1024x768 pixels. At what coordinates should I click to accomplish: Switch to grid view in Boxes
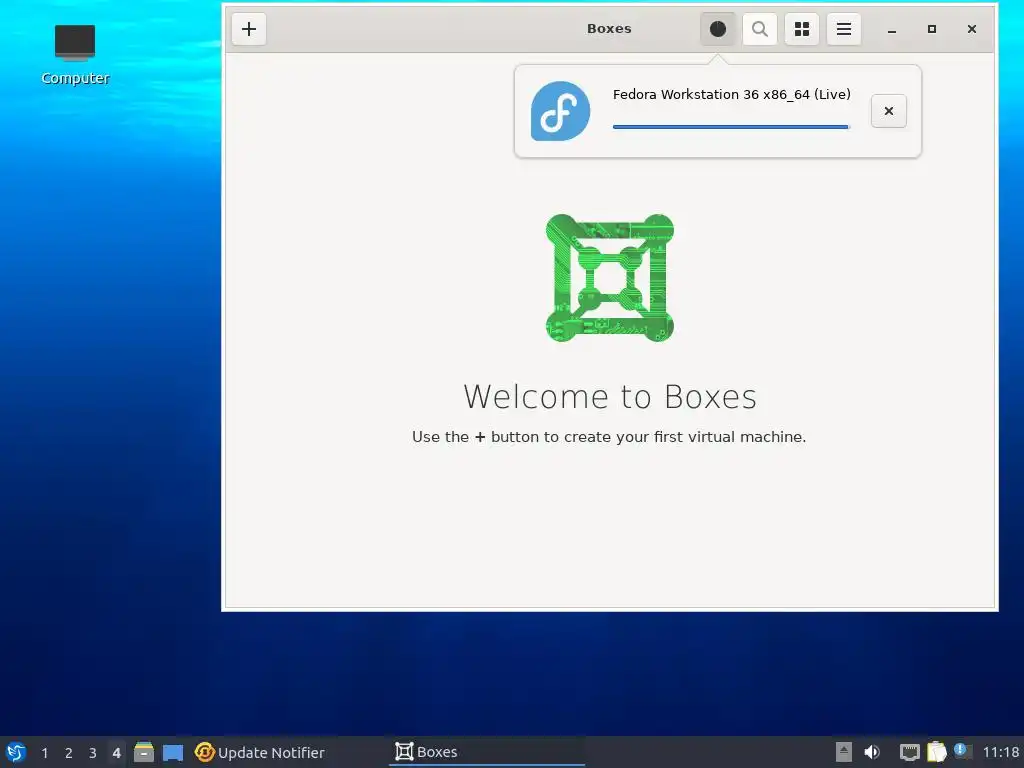click(802, 29)
